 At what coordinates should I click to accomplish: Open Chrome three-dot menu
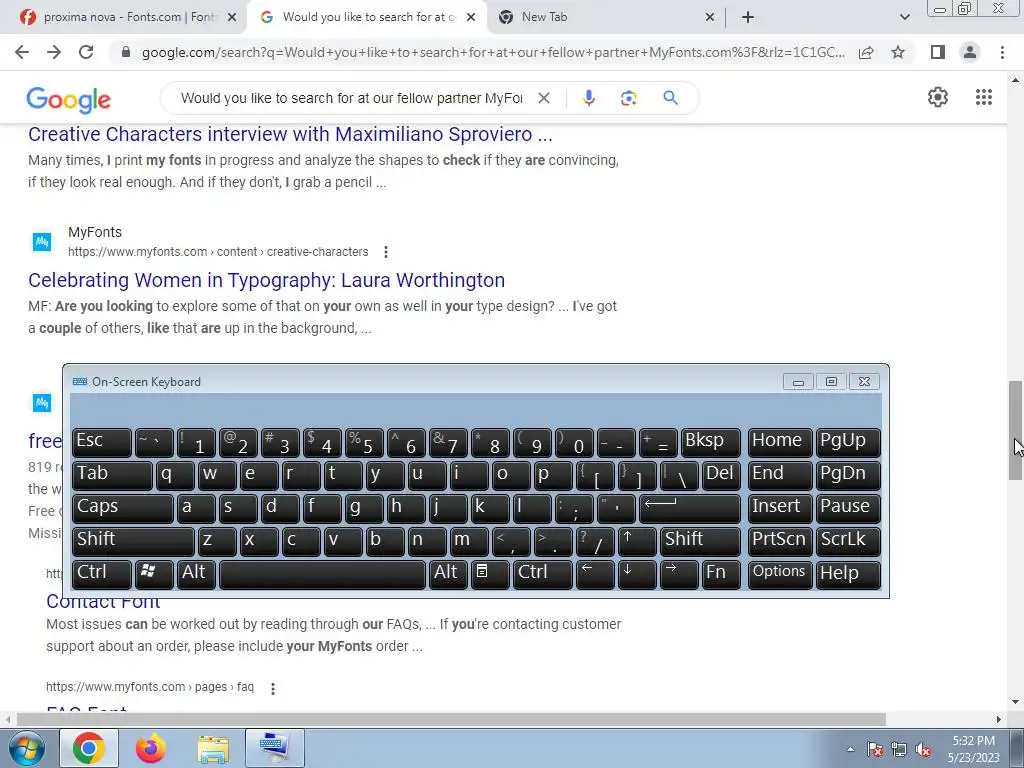click(1002, 52)
